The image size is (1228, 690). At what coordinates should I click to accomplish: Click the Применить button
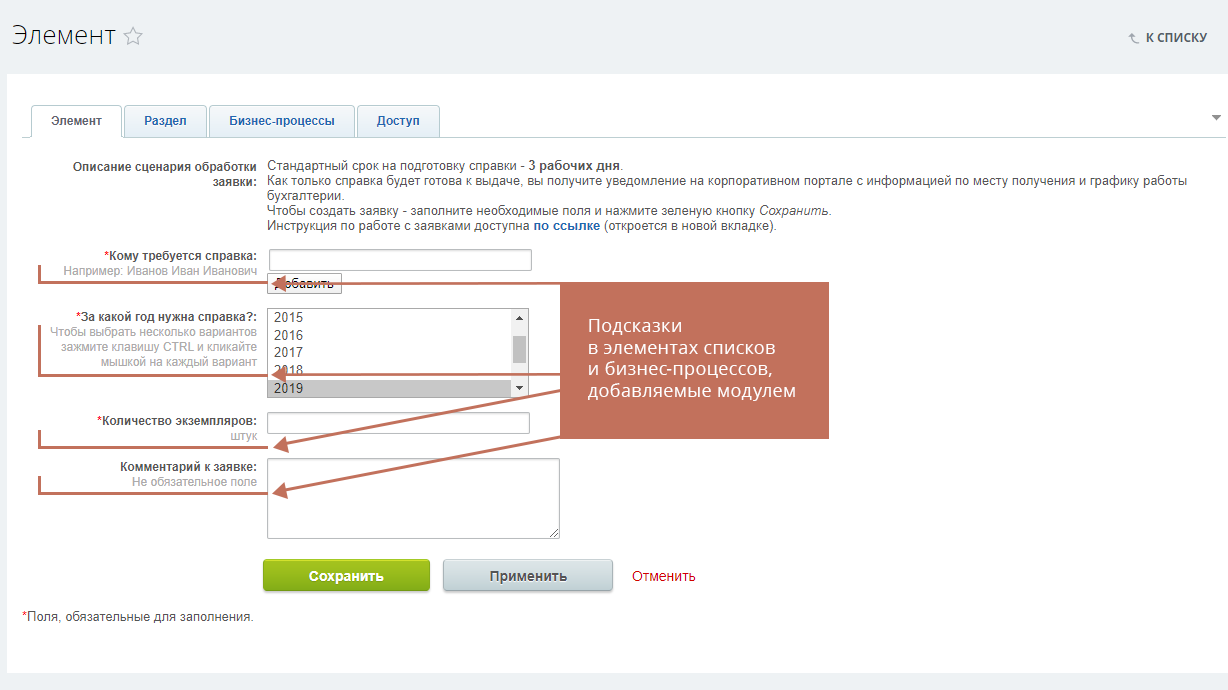coord(528,576)
